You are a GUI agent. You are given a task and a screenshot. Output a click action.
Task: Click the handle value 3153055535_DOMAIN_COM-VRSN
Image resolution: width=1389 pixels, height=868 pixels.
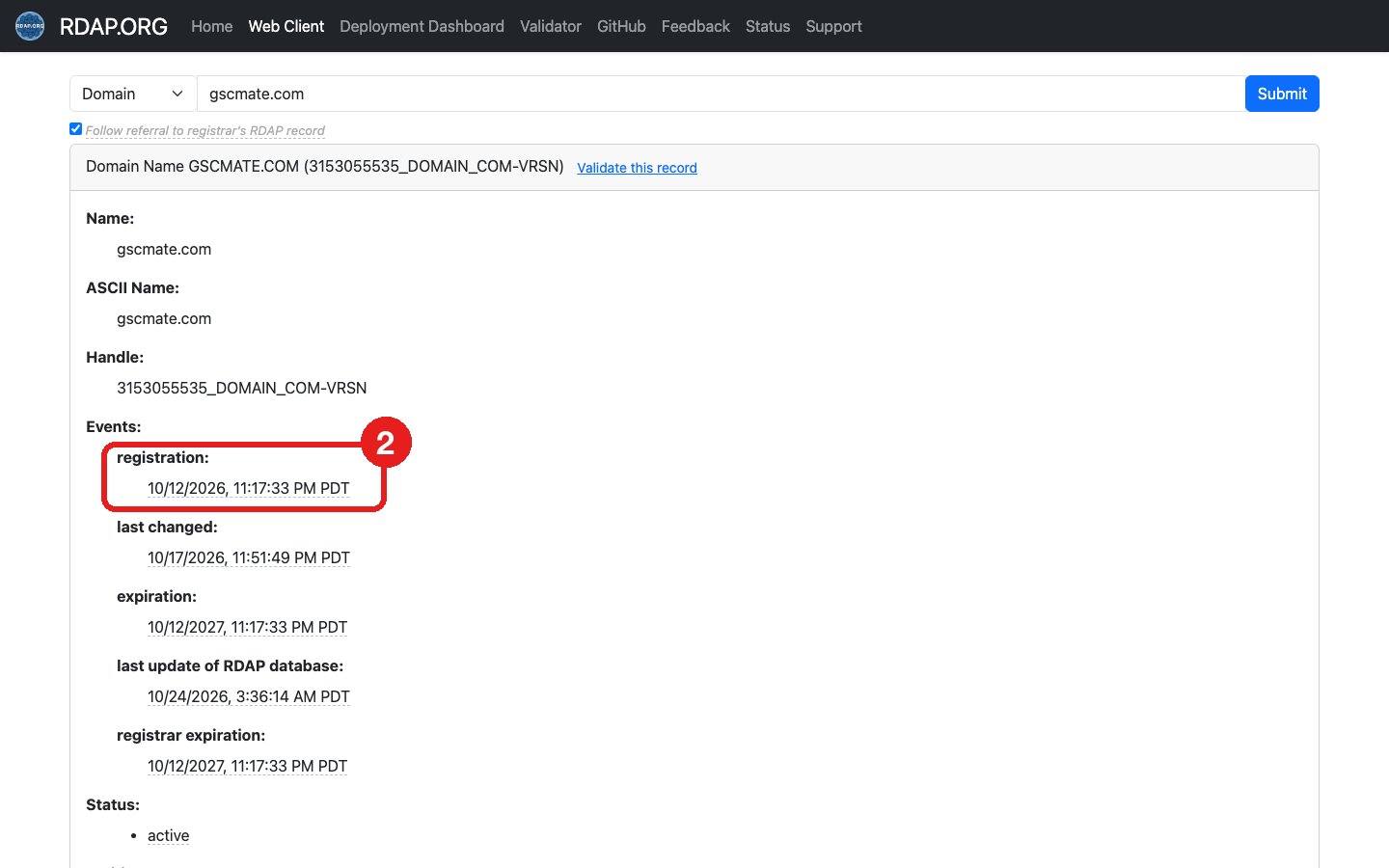(x=241, y=388)
